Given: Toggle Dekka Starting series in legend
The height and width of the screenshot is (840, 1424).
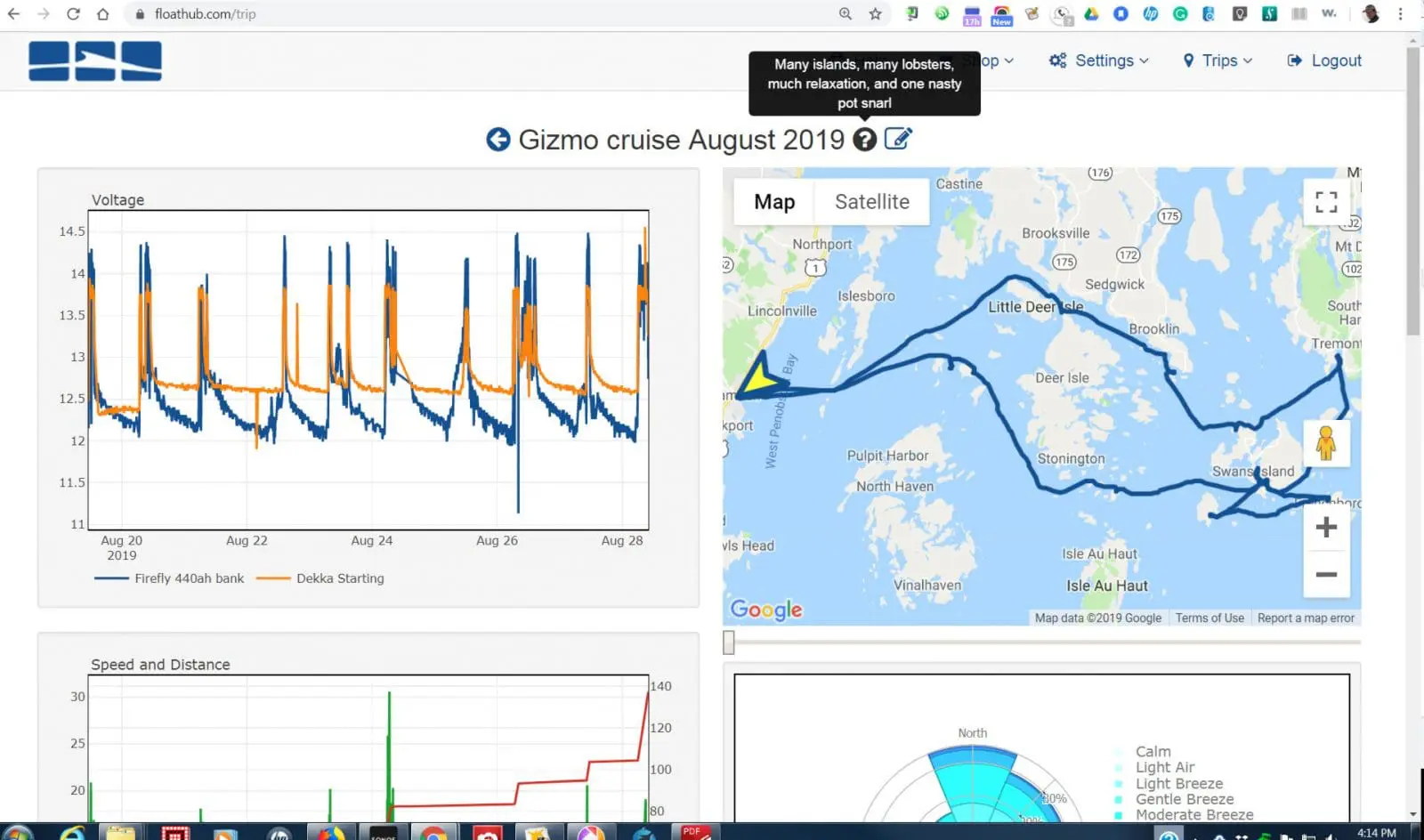Looking at the screenshot, I should pos(320,578).
